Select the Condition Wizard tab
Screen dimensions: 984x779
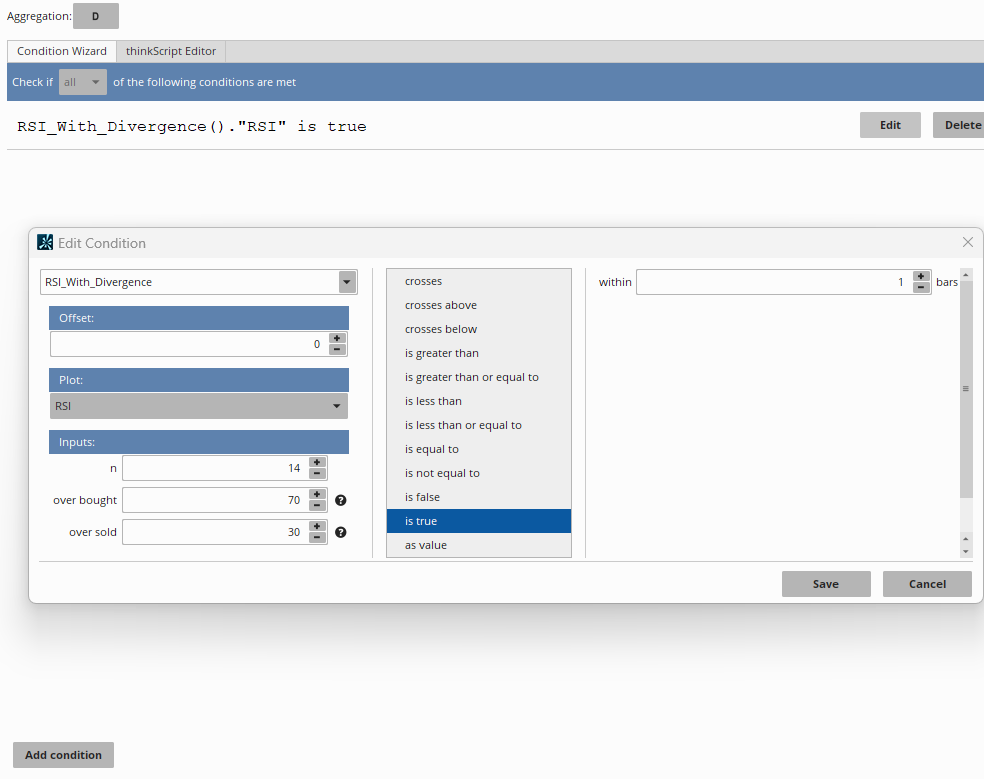tap(62, 51)
